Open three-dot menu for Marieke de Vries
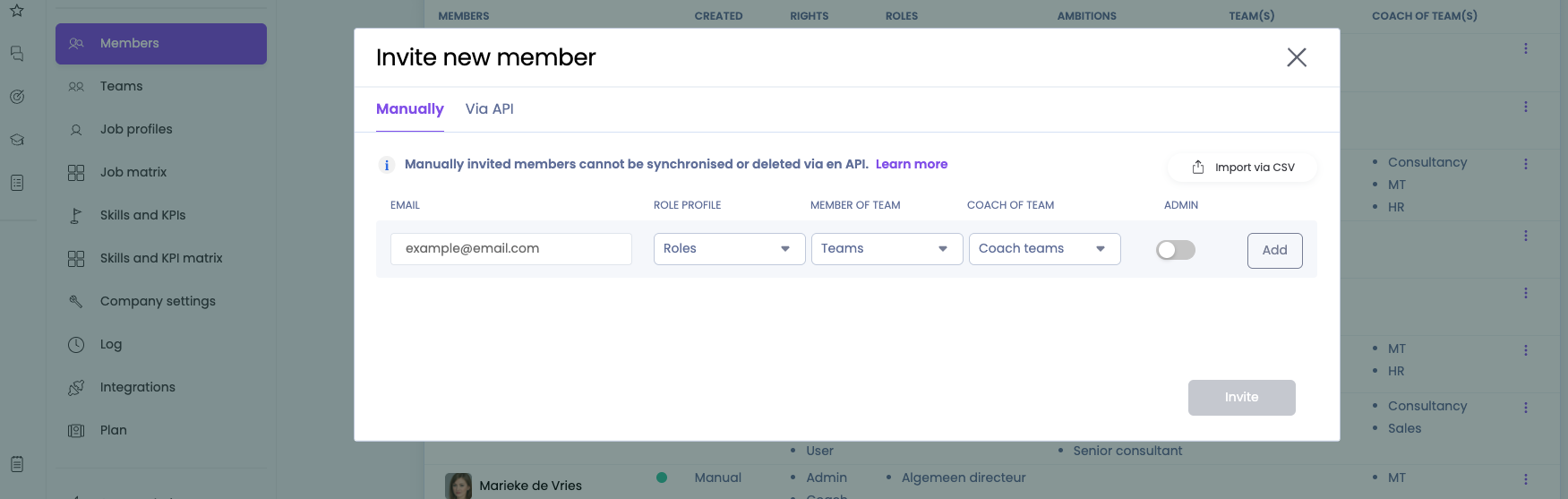 (1526, 479)
